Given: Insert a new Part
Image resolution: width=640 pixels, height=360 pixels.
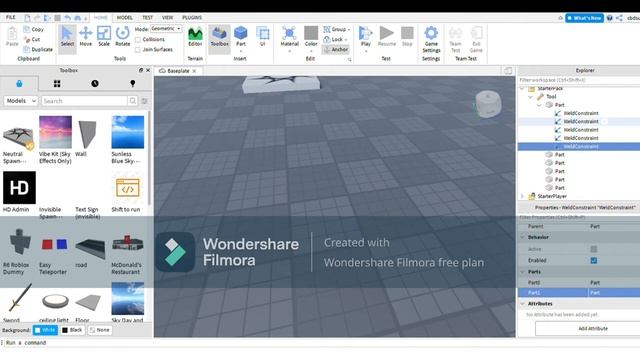Looking at the screenshot, I should [x=241, y=36].
